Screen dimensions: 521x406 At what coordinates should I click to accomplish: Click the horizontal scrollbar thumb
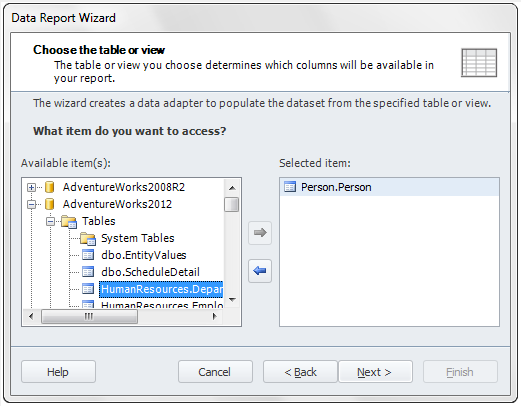coord(89,316)
